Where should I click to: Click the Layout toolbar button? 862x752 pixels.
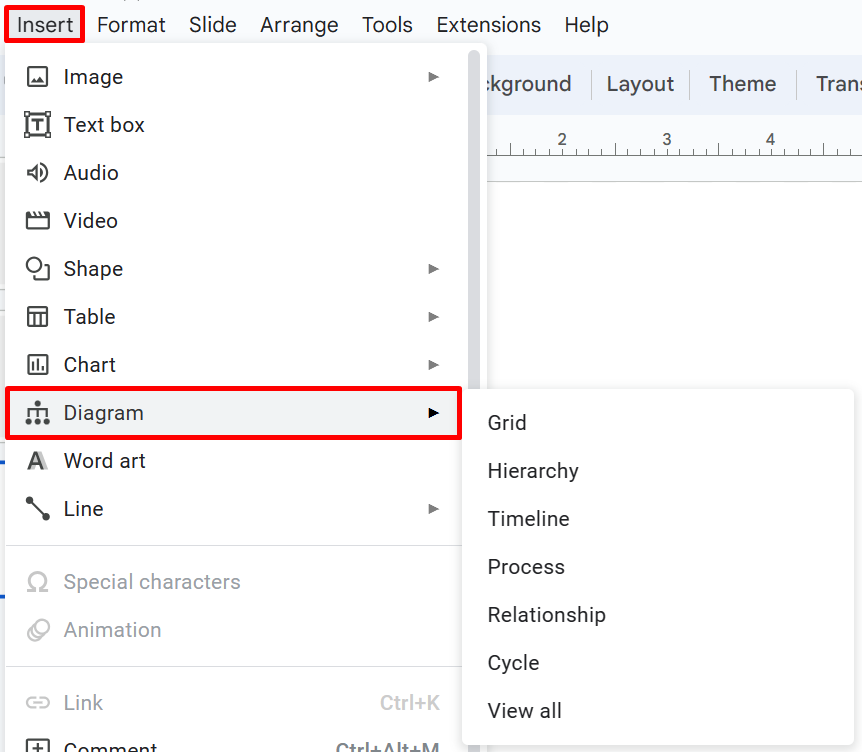(640, 84)
